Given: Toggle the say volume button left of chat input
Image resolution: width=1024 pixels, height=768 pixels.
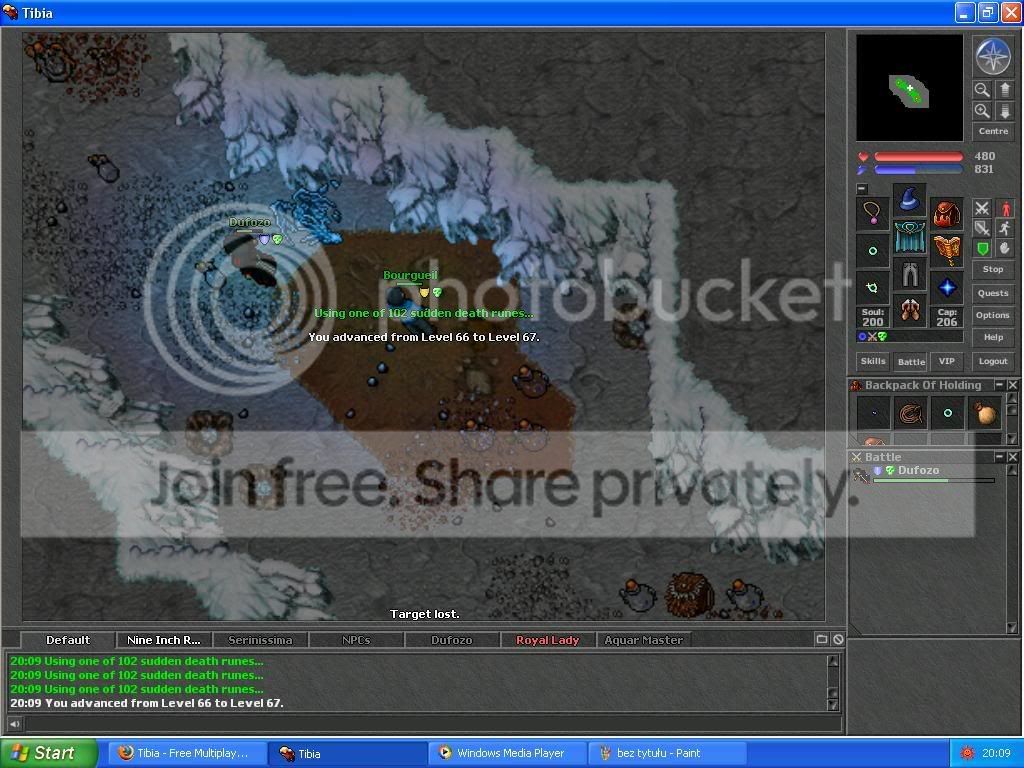Looking at the screenshot, I should [x=14, y=723].
